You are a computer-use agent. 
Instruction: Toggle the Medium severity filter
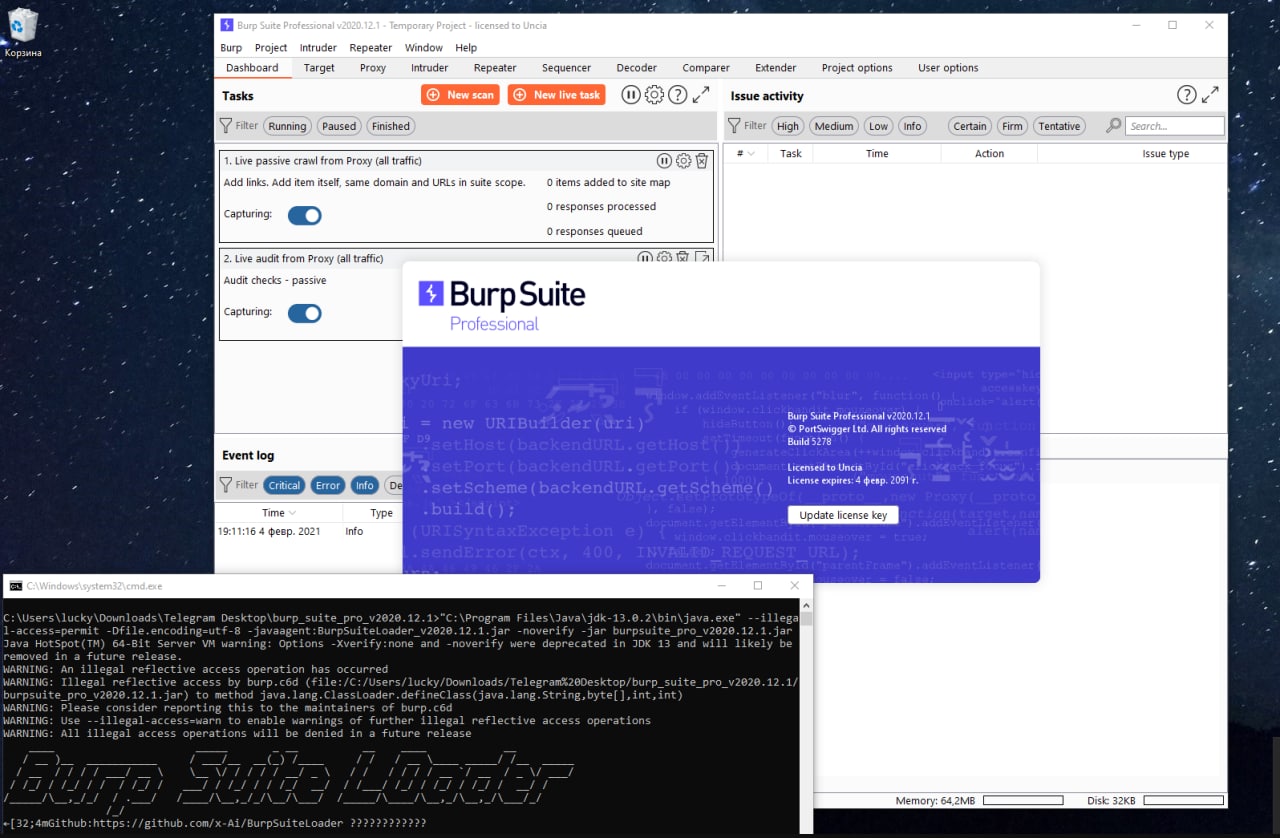tap(834, 126)
